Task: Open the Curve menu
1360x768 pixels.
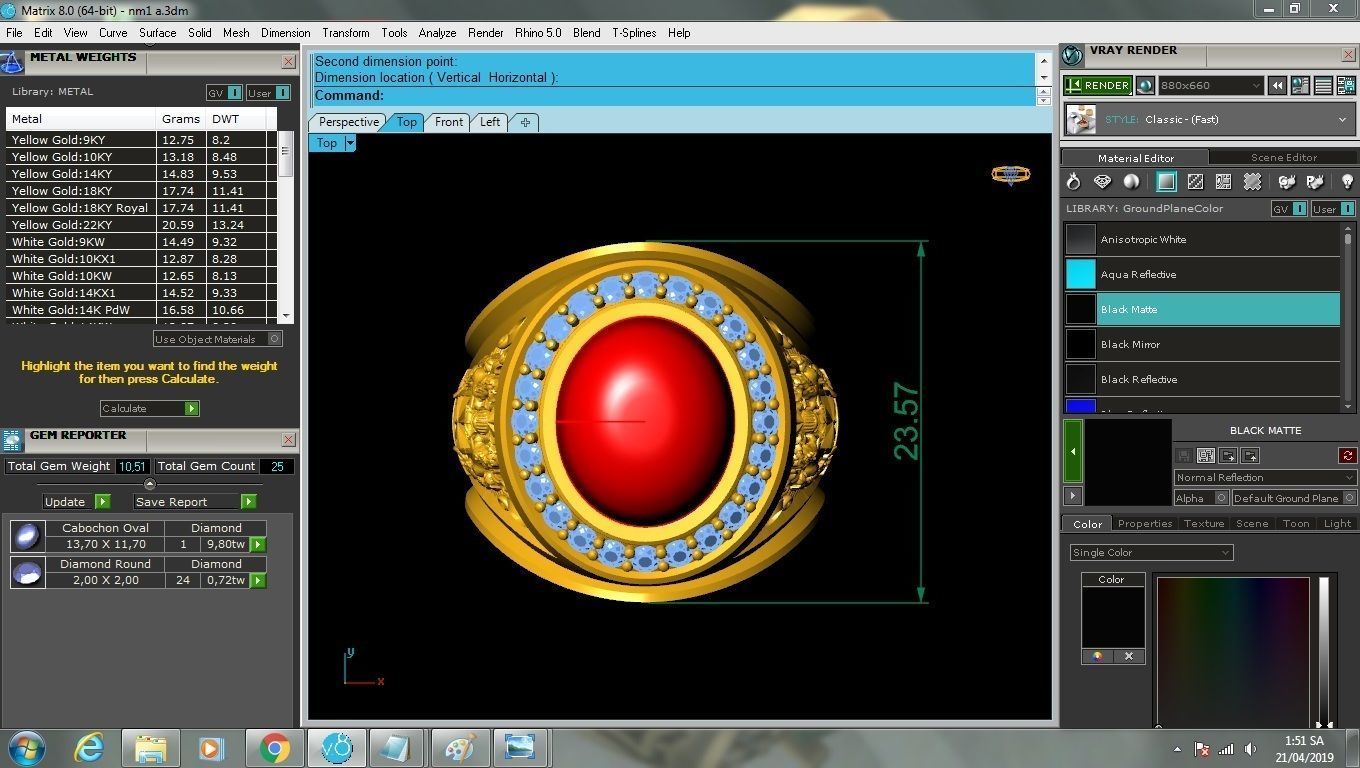Action: (x=113, y=33)
